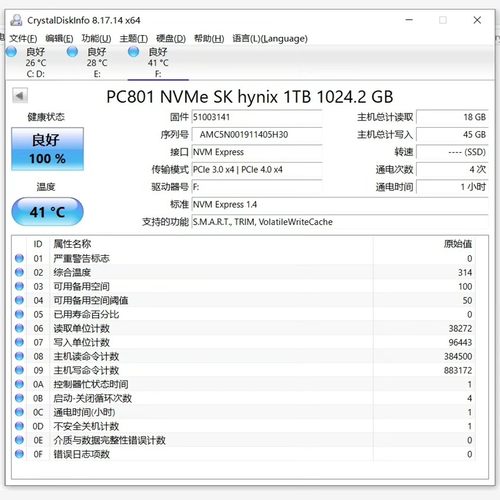This screenshot has width=500, height=500.
Task: Select the 不安全关机计数 attribute name
Action: 86,426
